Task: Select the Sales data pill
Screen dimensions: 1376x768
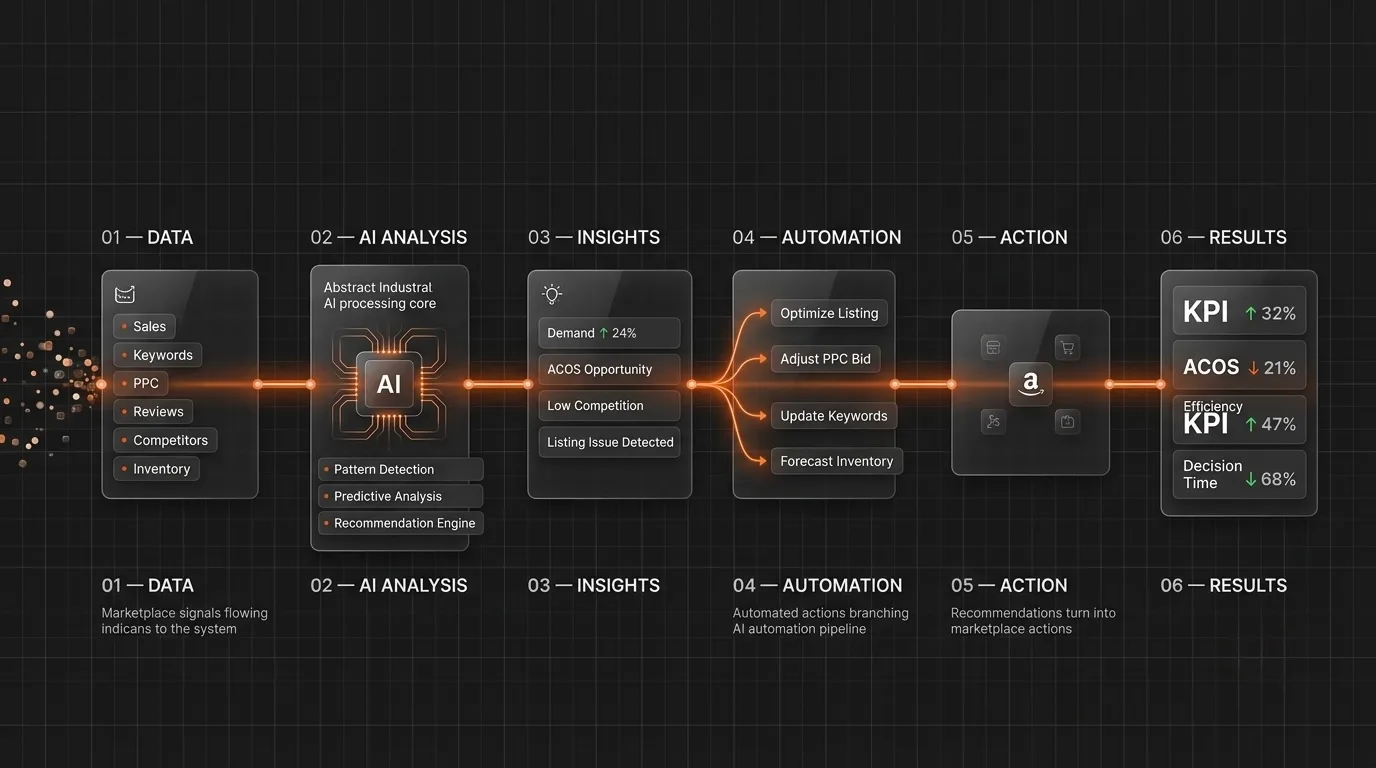Action: point(145,326)
